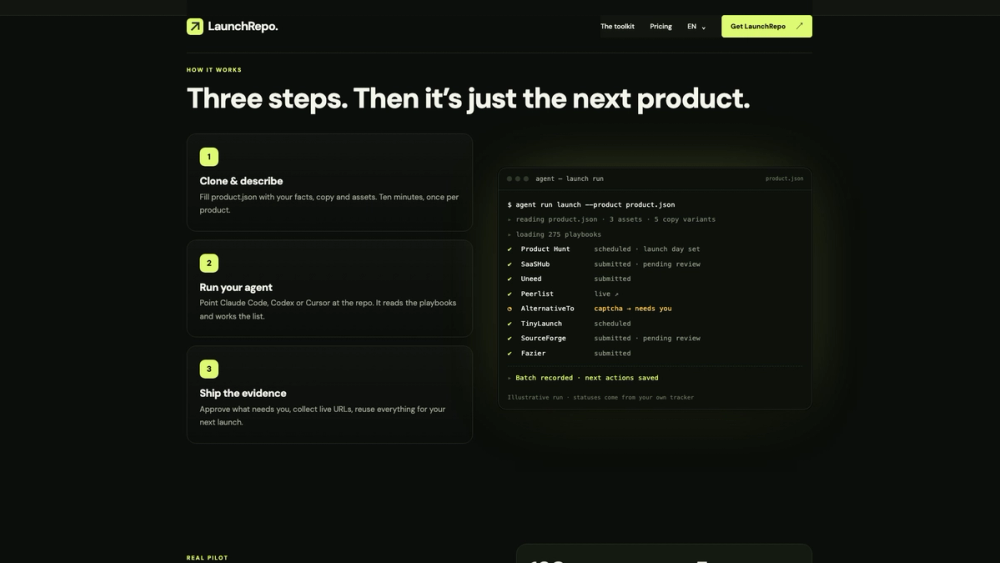1000x563 pixels.
Task: Click the scheduled · launch day set status
Action: [647, 249]
